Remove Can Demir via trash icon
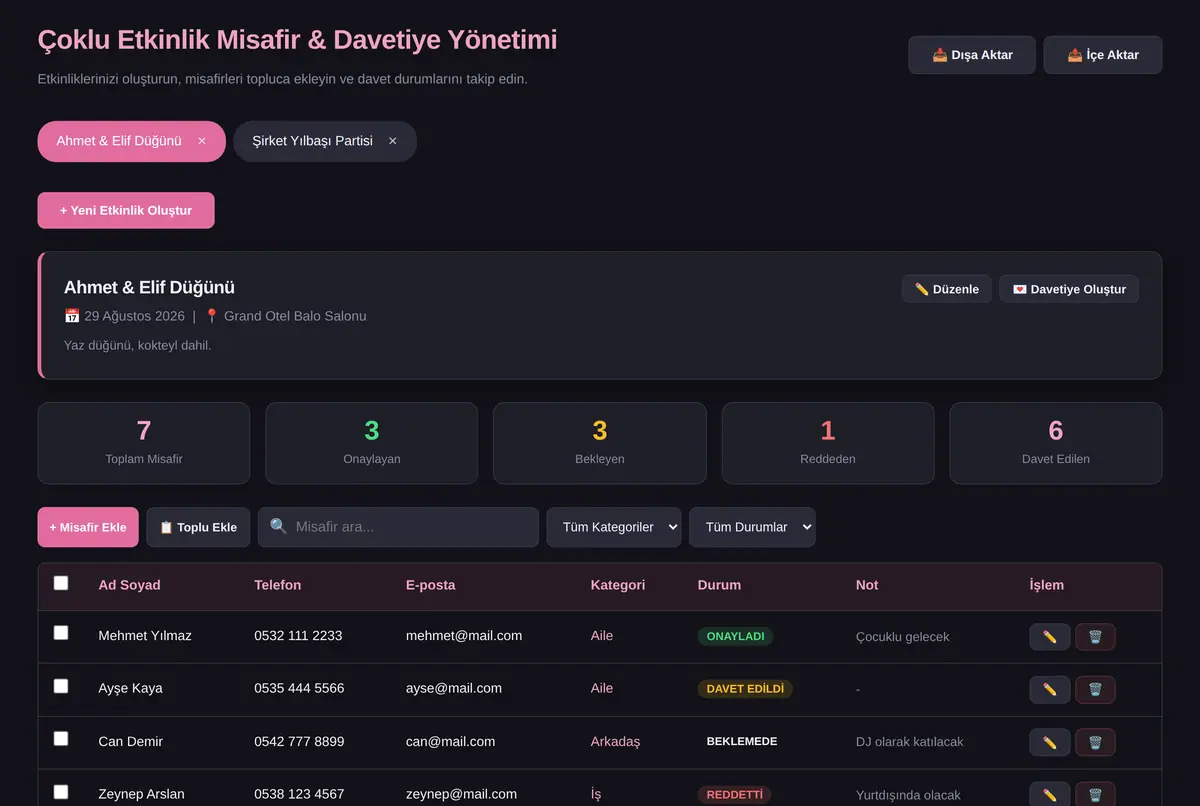The image size is (1200, 806). tap(1095, 742)
